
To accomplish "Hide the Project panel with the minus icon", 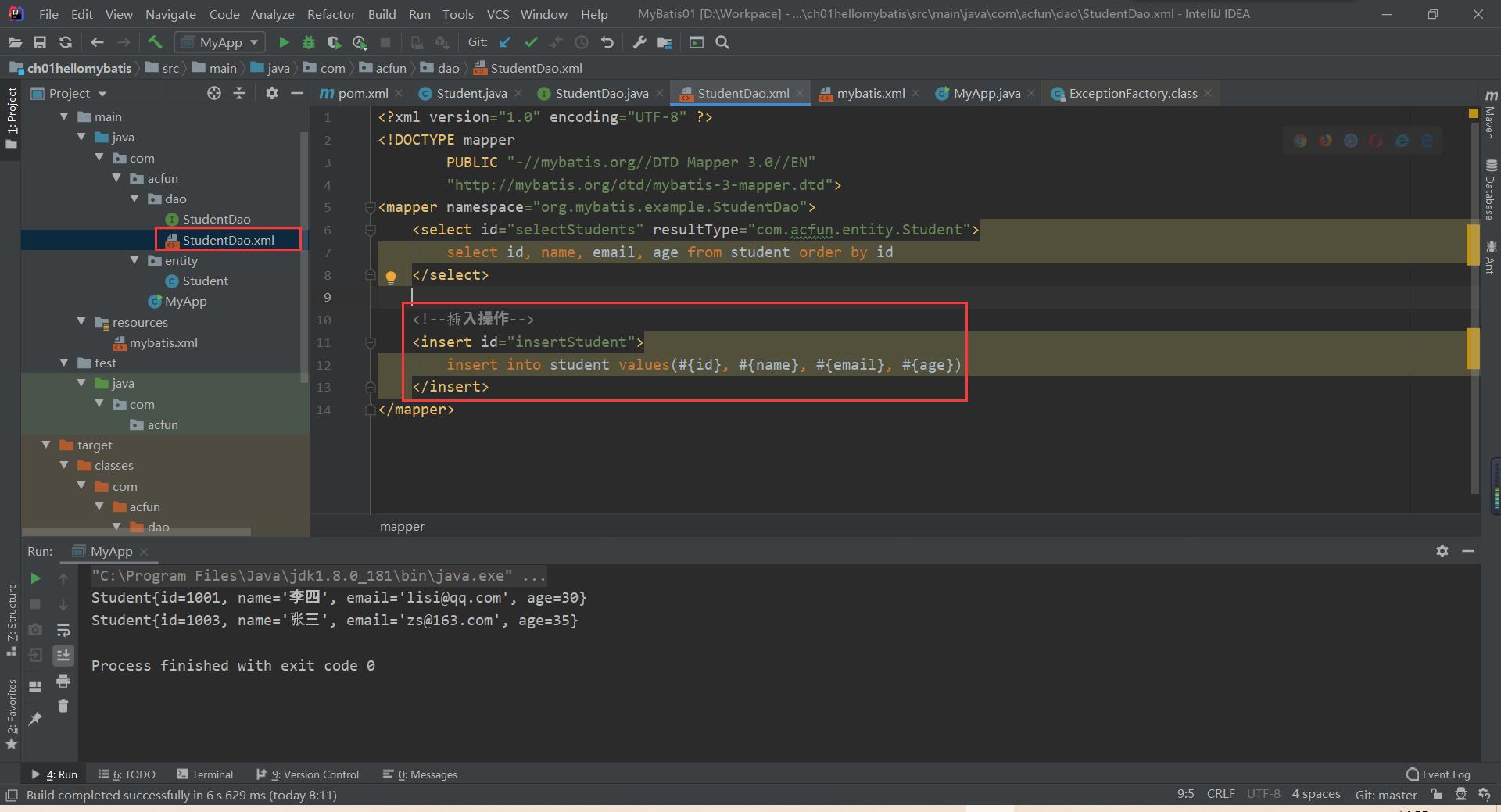I will (296, 93).
